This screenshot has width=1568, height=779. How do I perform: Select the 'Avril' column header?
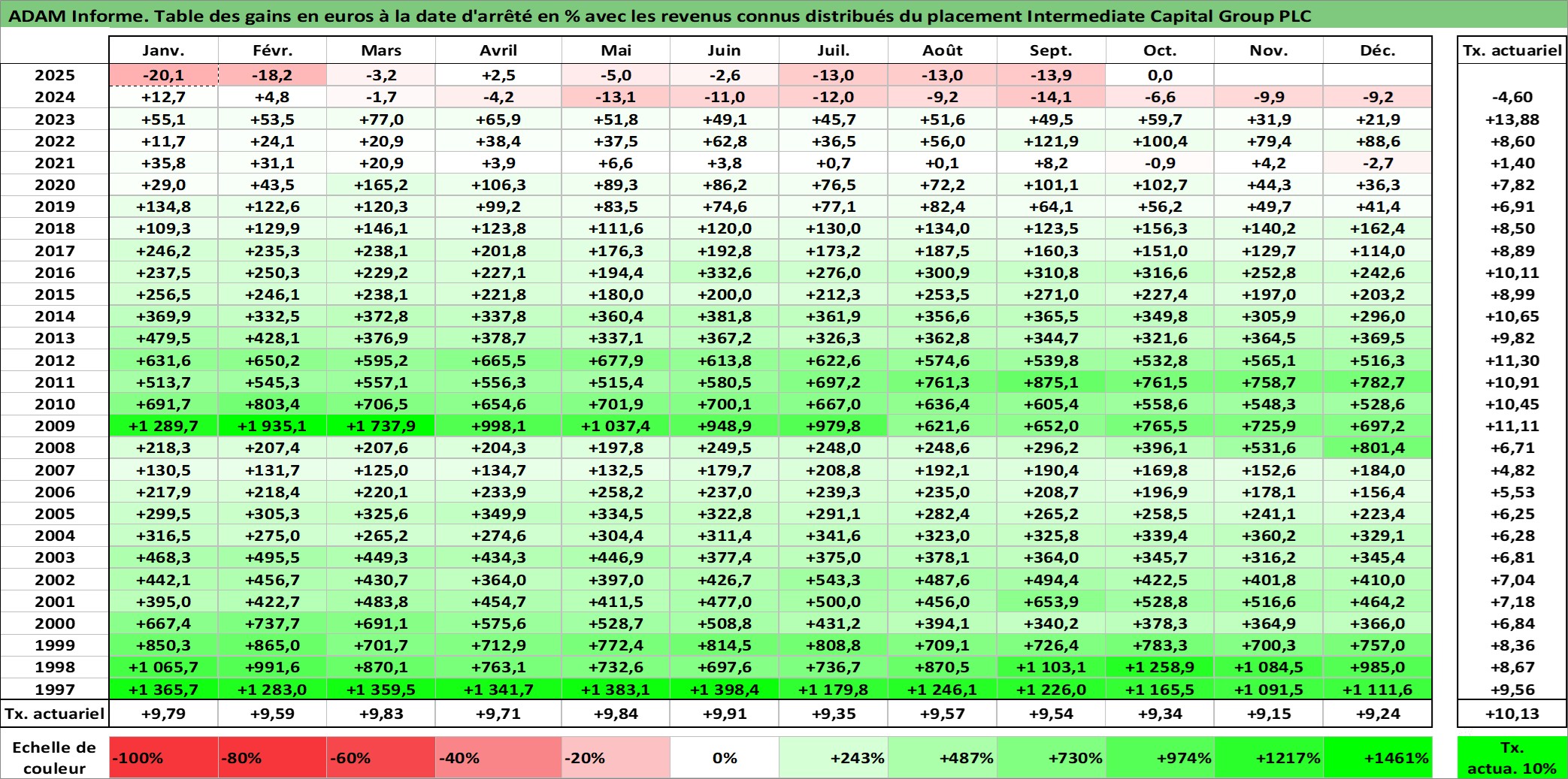498,50
